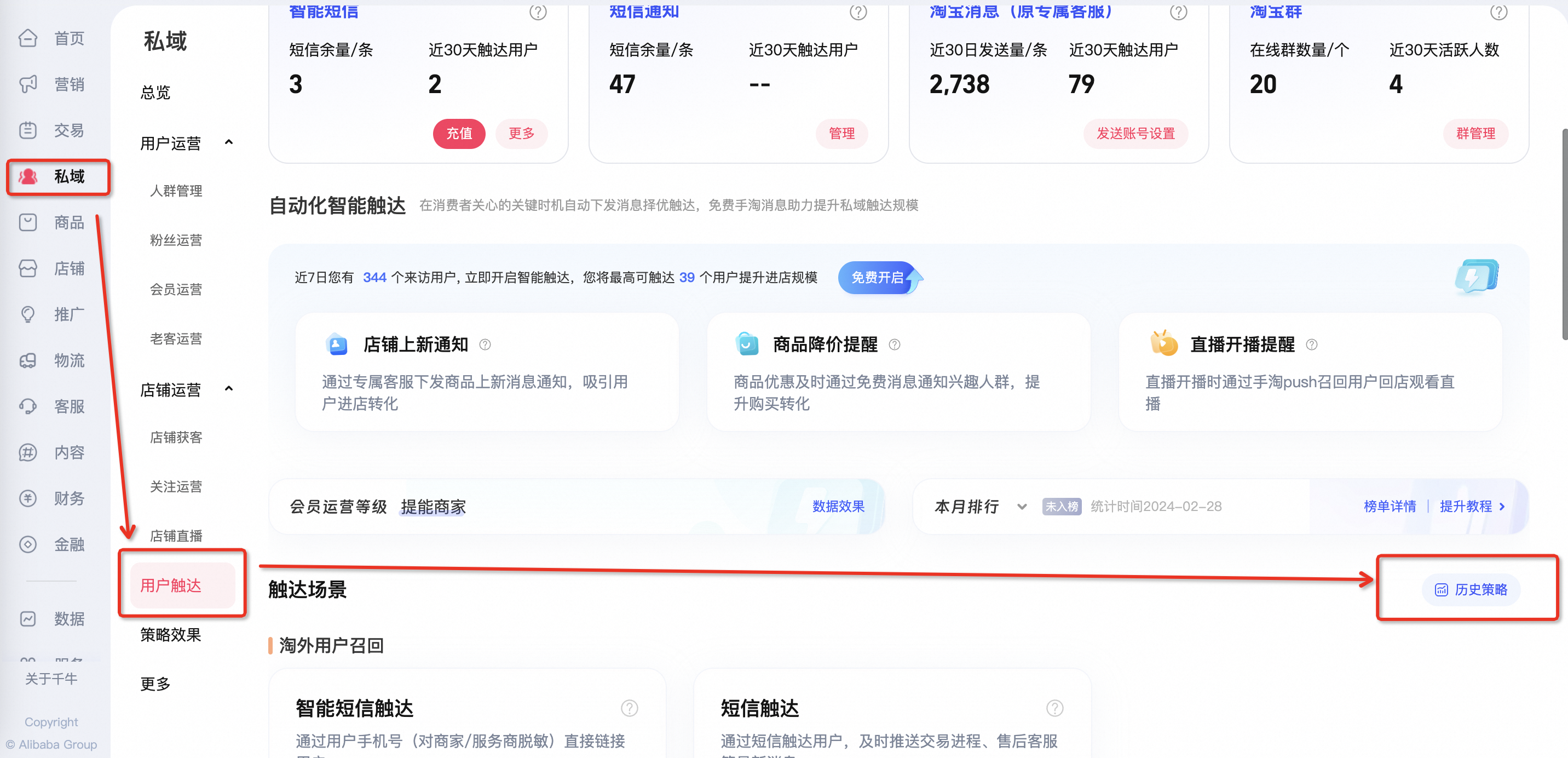1568x758 pixels.
Task: Open 策略效果 menu item
Action: coord(170,635)
